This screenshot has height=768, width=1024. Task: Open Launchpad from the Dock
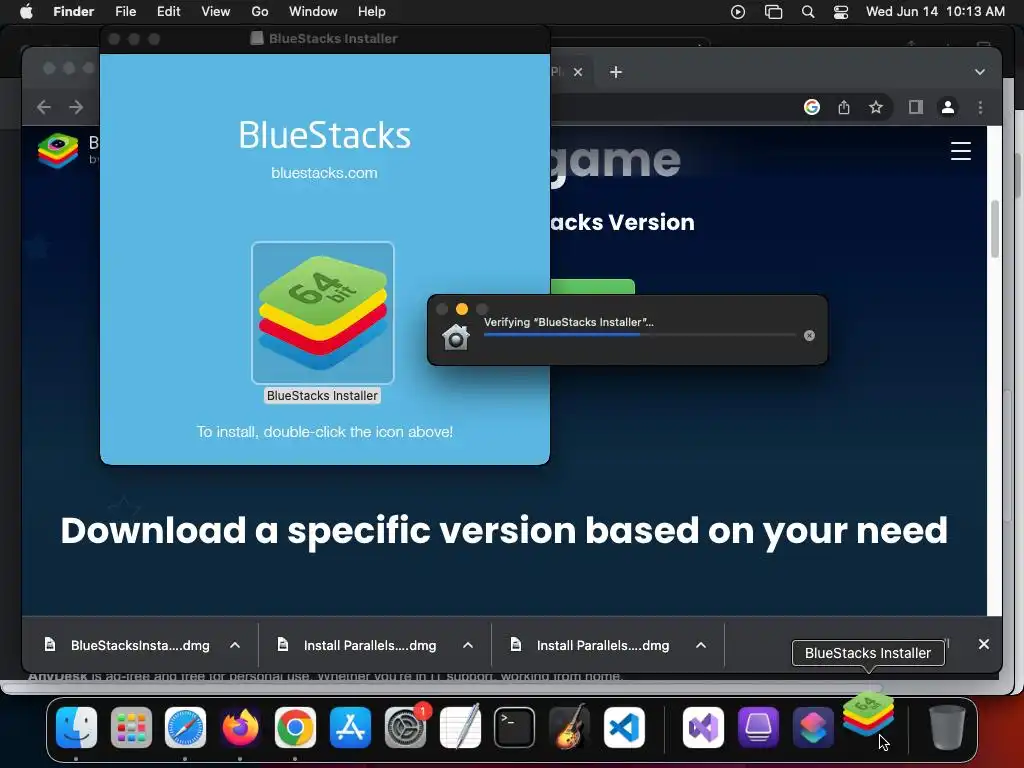(x=131, y=728)
